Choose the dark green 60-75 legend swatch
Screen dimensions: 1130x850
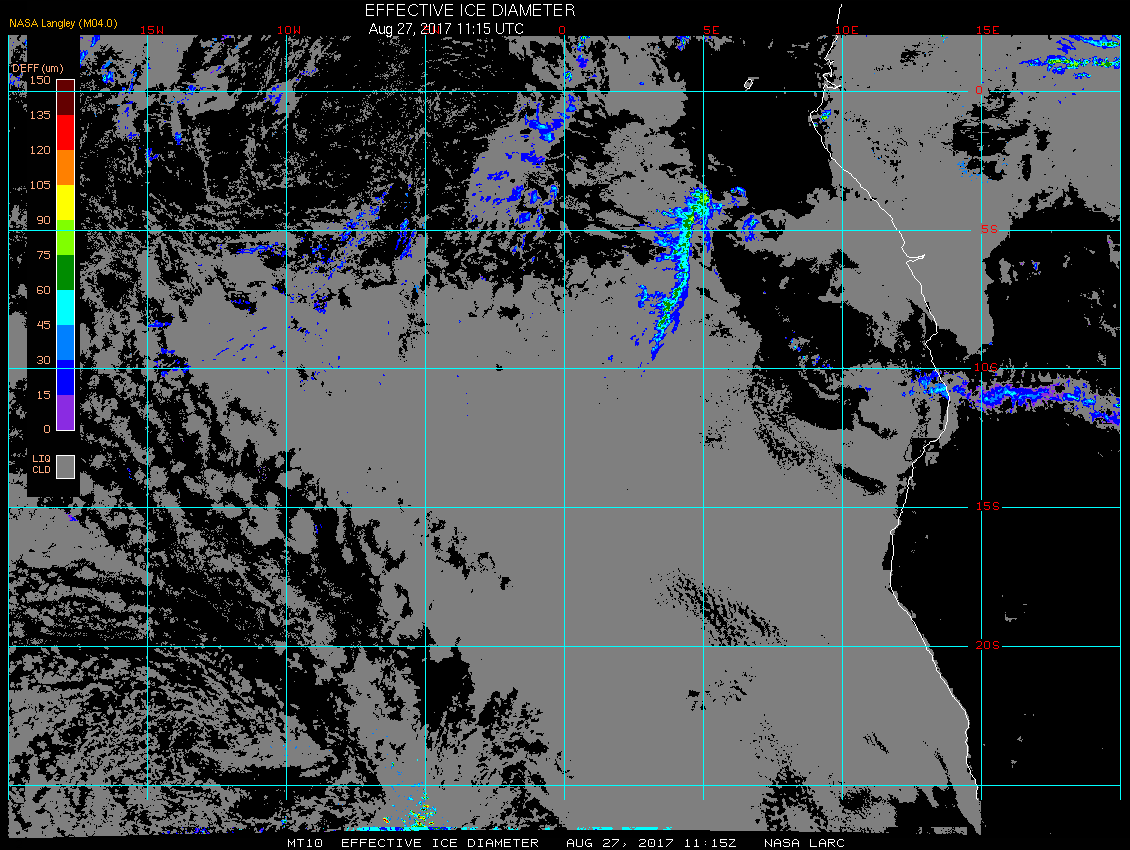point(66,273)
